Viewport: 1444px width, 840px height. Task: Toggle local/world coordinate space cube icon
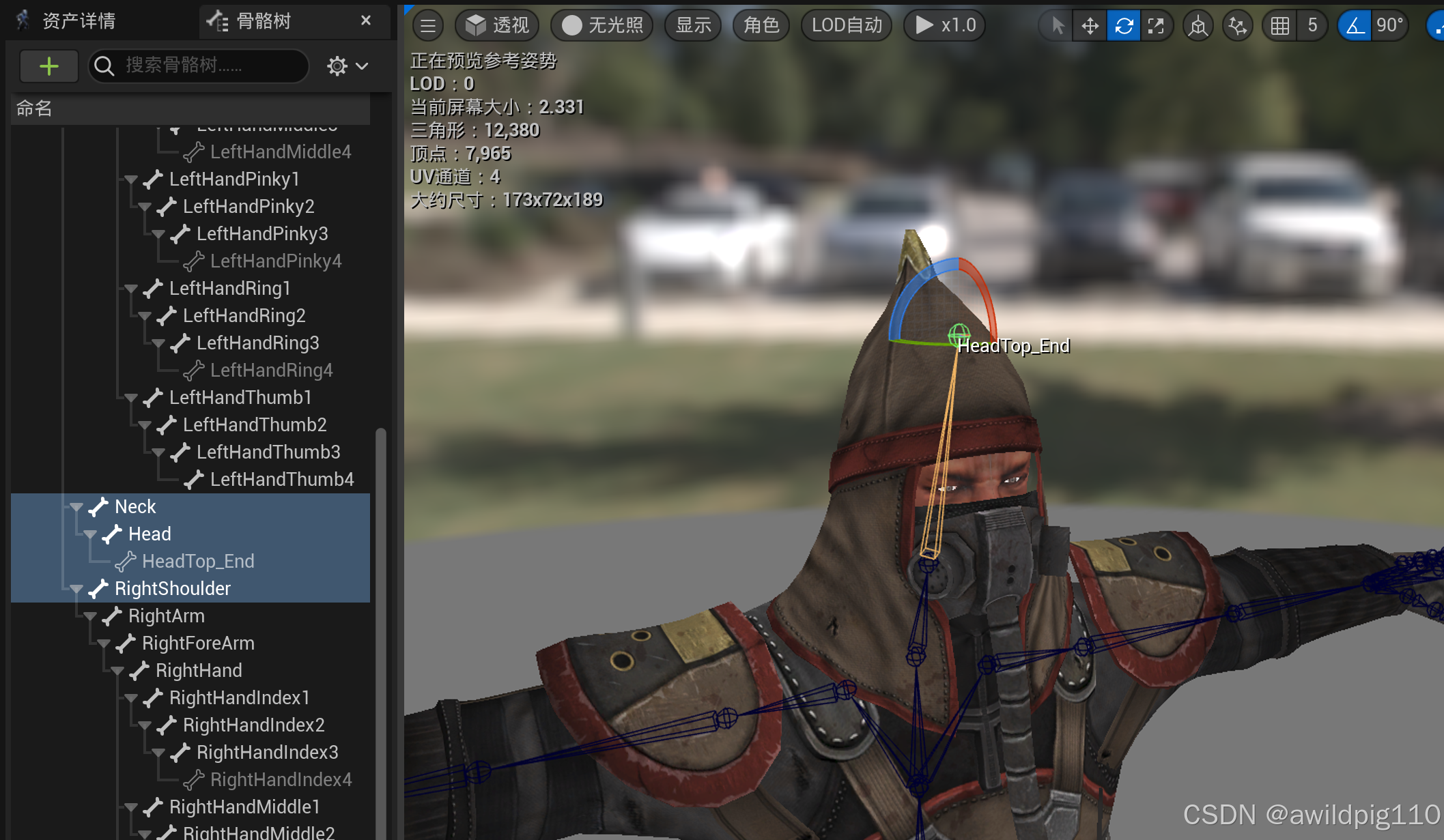coord(1198,26)
